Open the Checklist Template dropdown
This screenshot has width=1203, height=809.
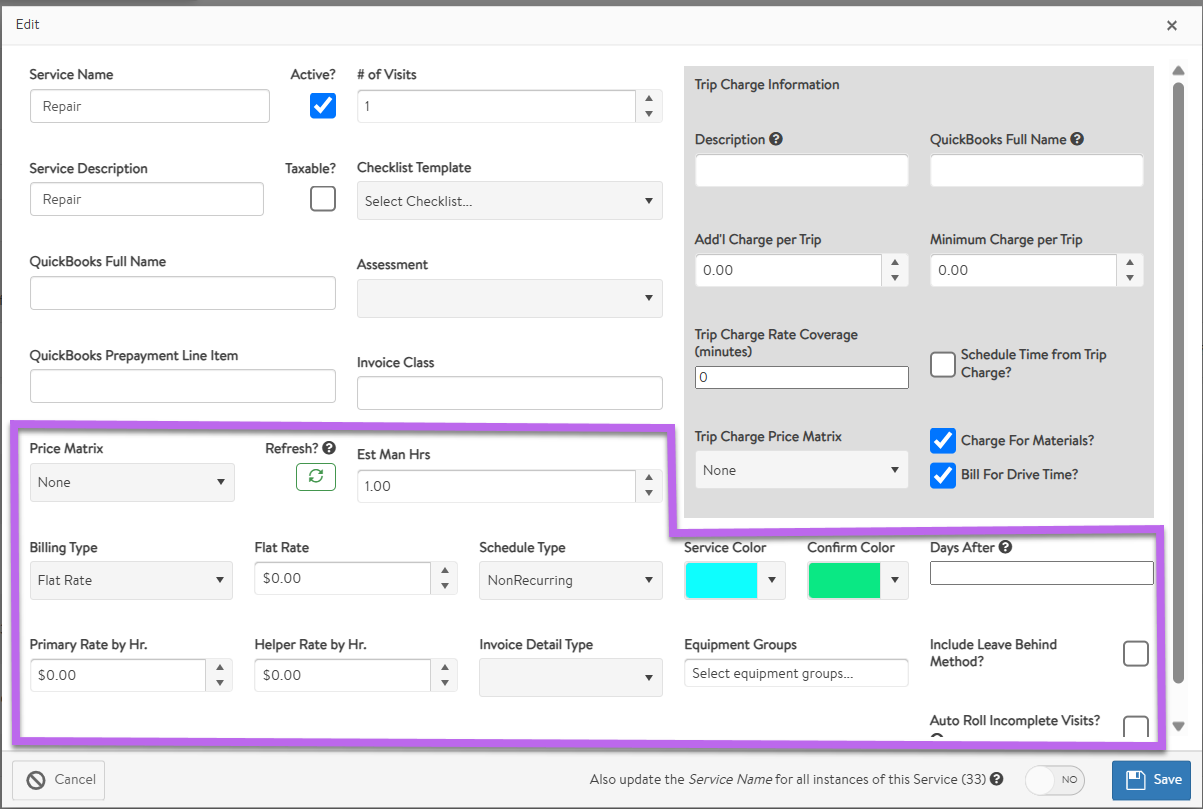tap(509, 201)
